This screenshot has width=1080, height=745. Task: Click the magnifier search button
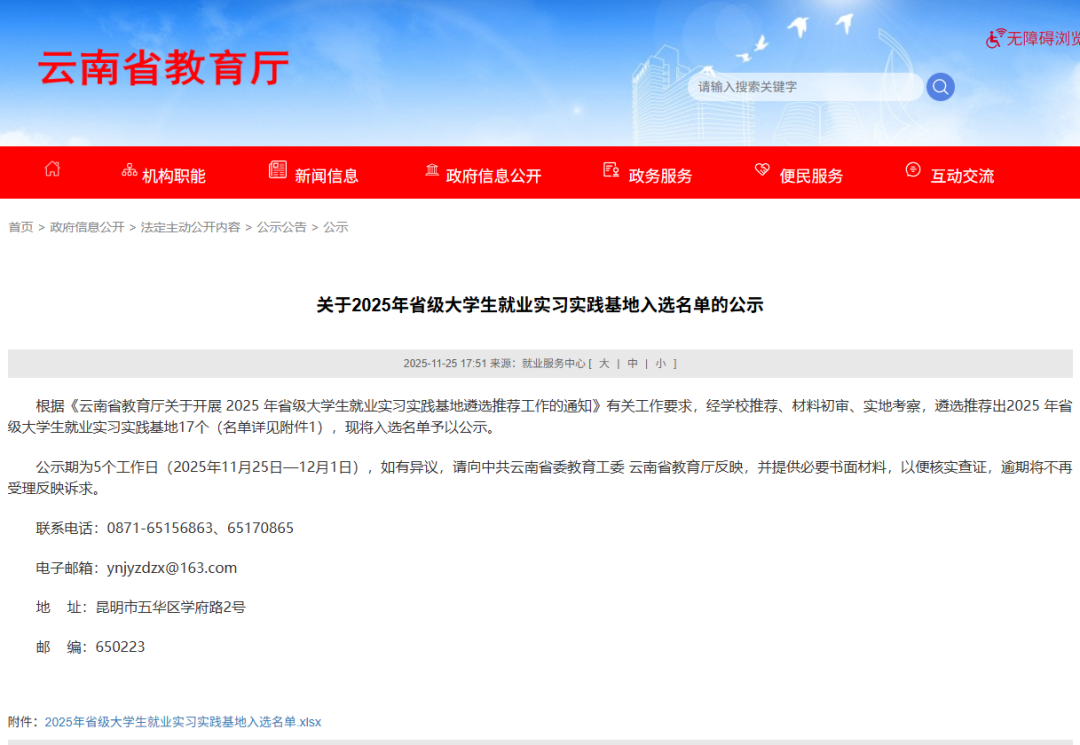[939, 87]
